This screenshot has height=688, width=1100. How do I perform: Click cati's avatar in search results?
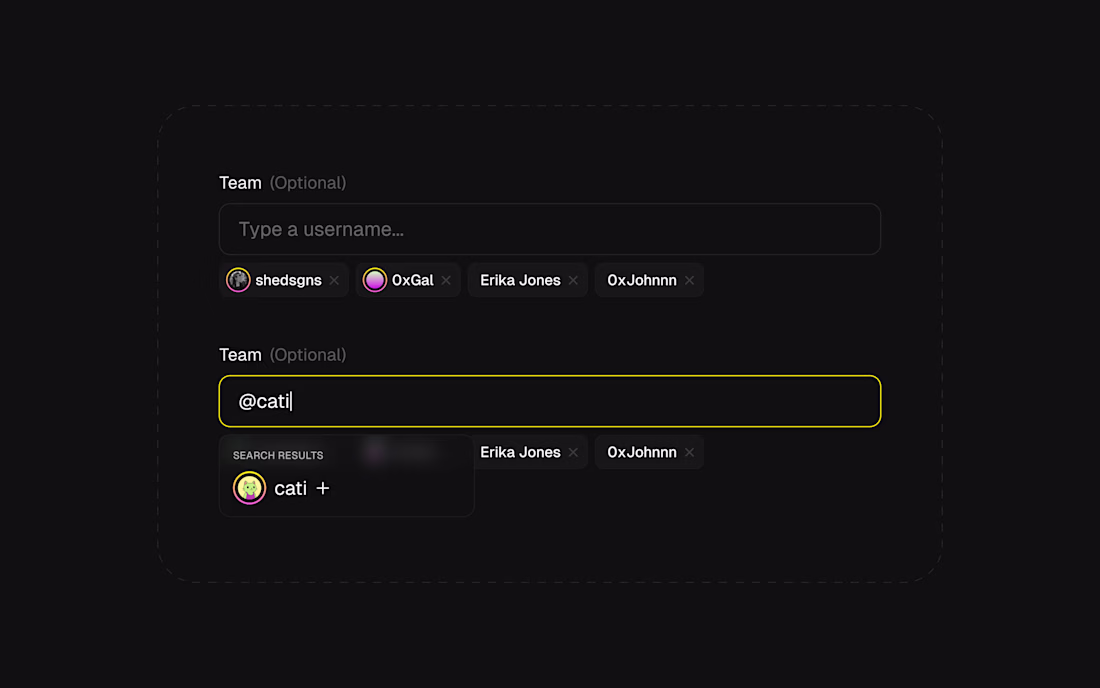[249, 489]
